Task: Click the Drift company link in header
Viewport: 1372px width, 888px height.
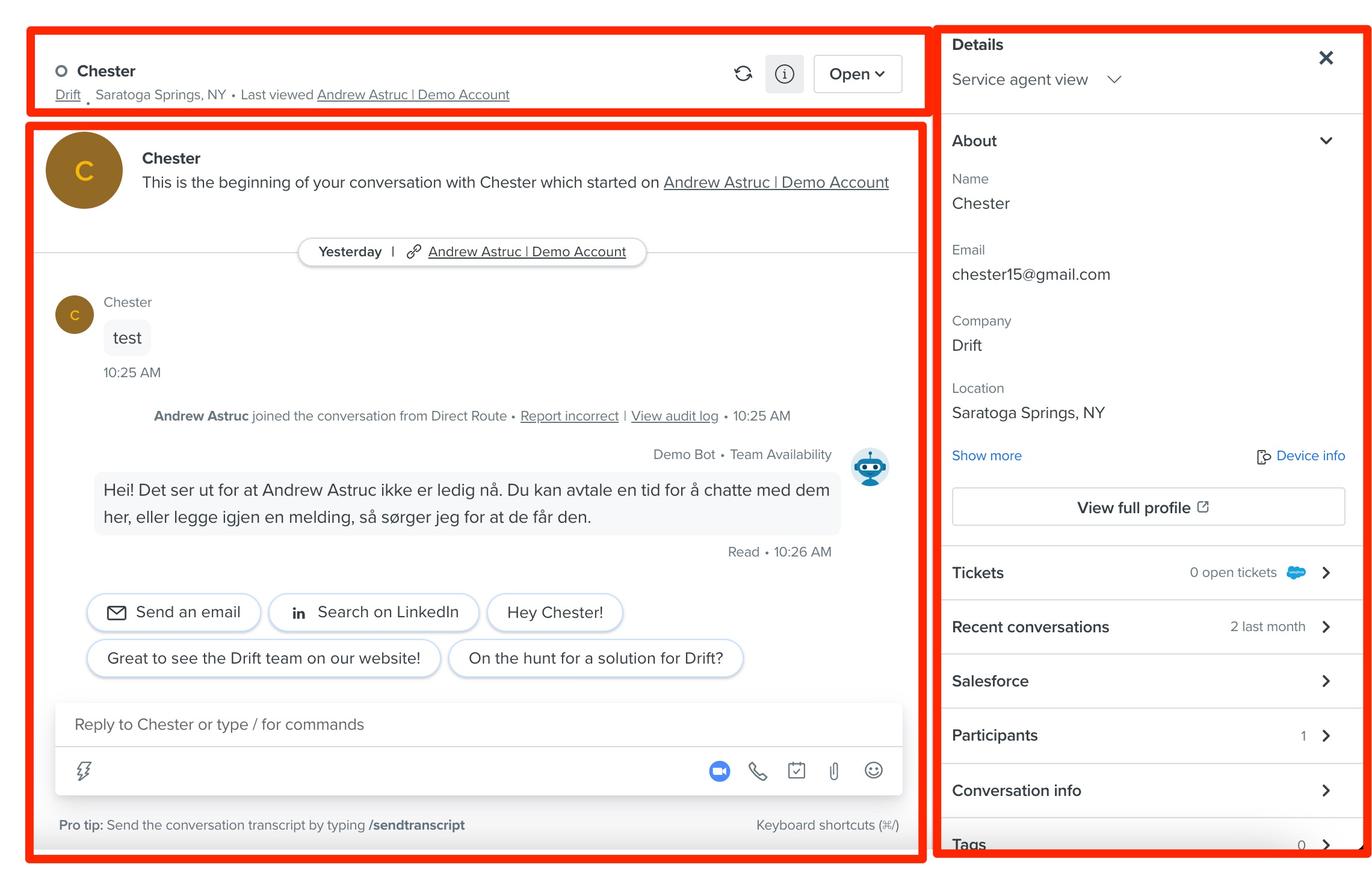Action: (68, 95)
